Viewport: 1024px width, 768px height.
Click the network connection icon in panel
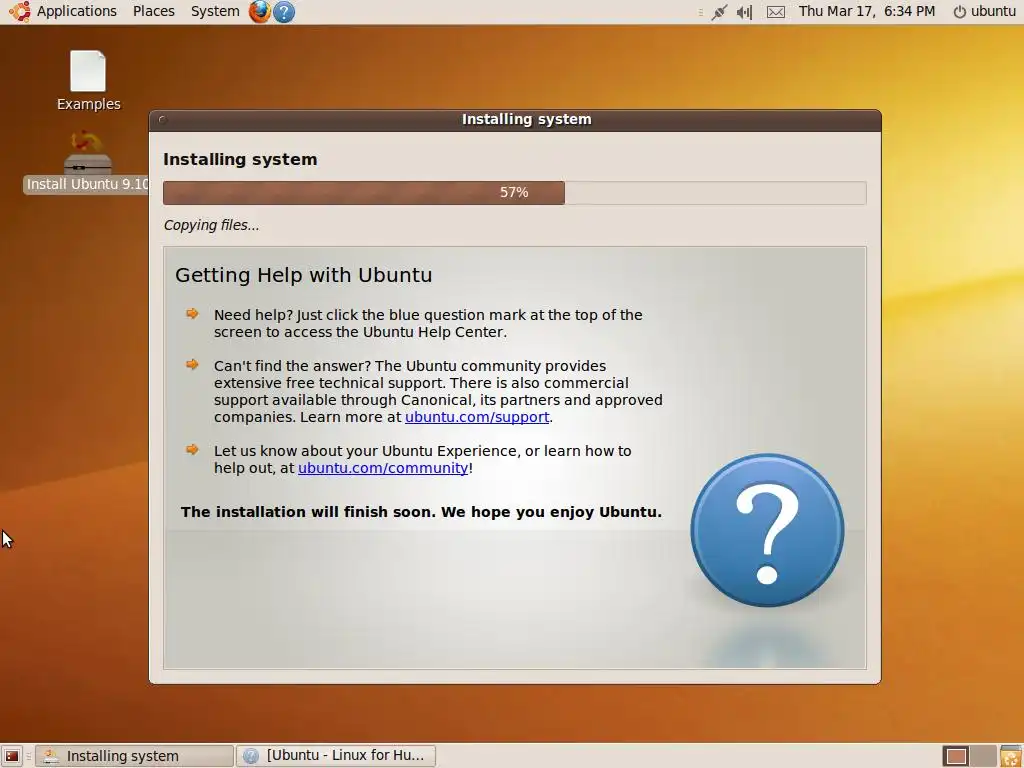pos(719,12)
